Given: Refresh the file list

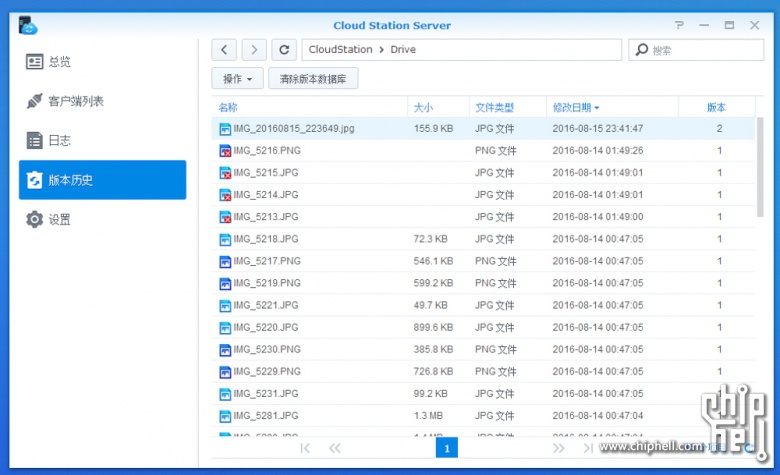Looking at the screenshot, I should coord(284,49).
